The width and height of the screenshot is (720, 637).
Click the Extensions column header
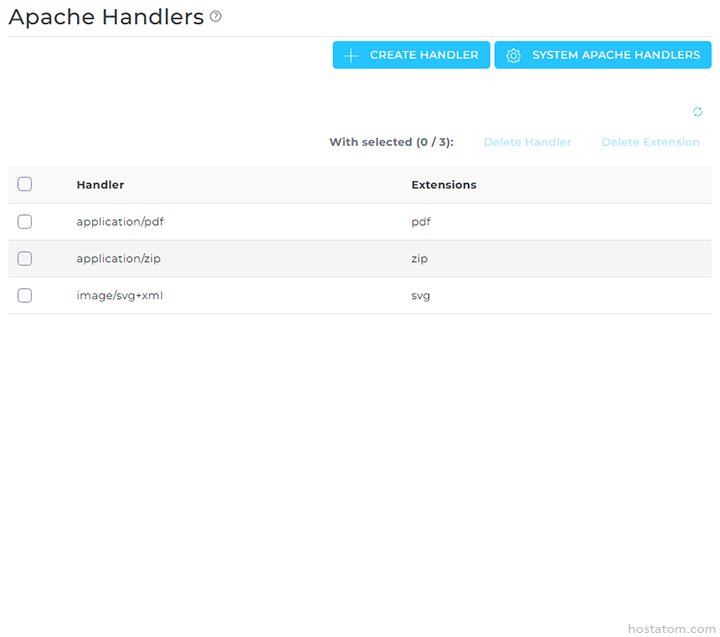click(443, 185)
